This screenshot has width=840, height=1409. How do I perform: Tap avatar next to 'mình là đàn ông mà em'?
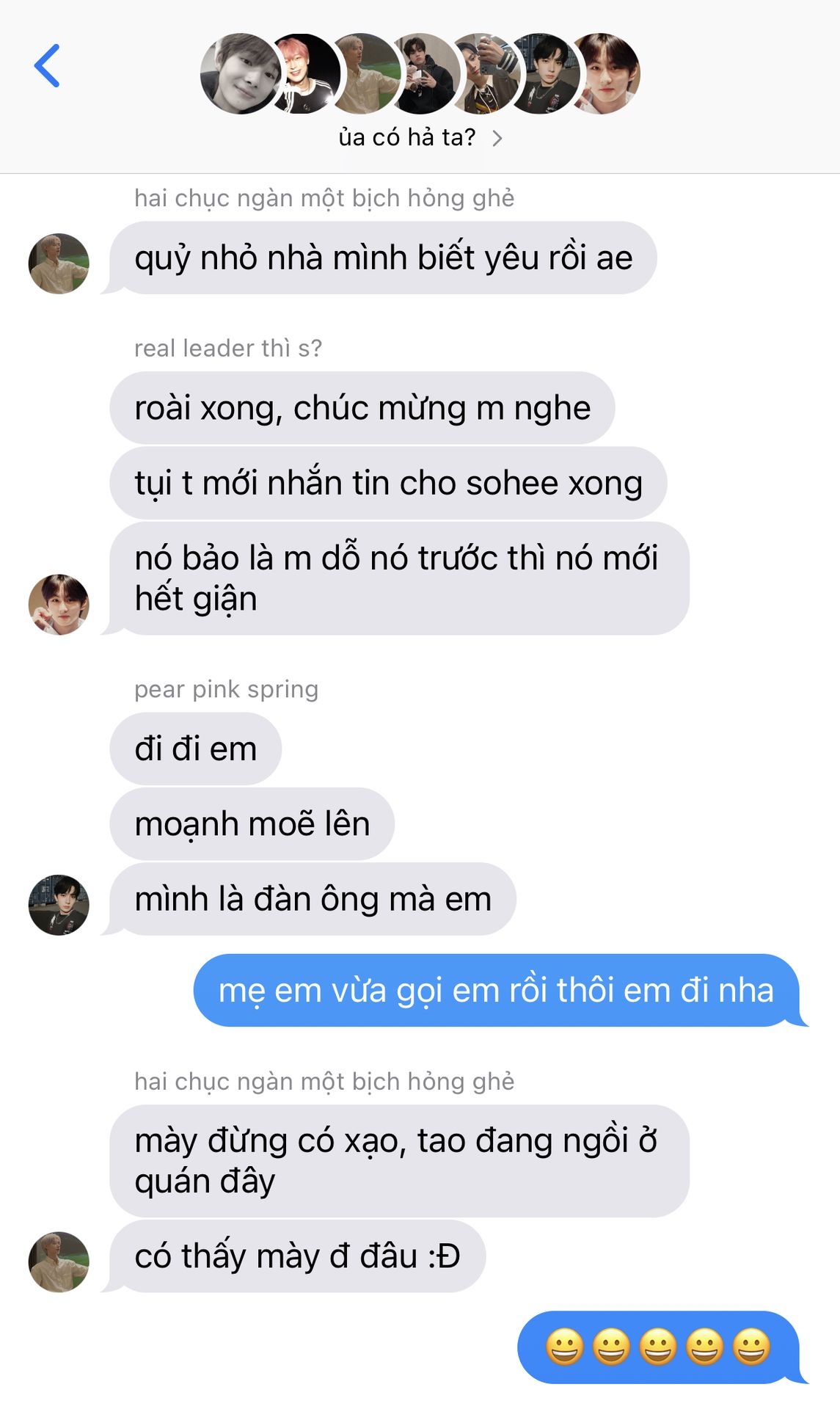click(59, 904)
